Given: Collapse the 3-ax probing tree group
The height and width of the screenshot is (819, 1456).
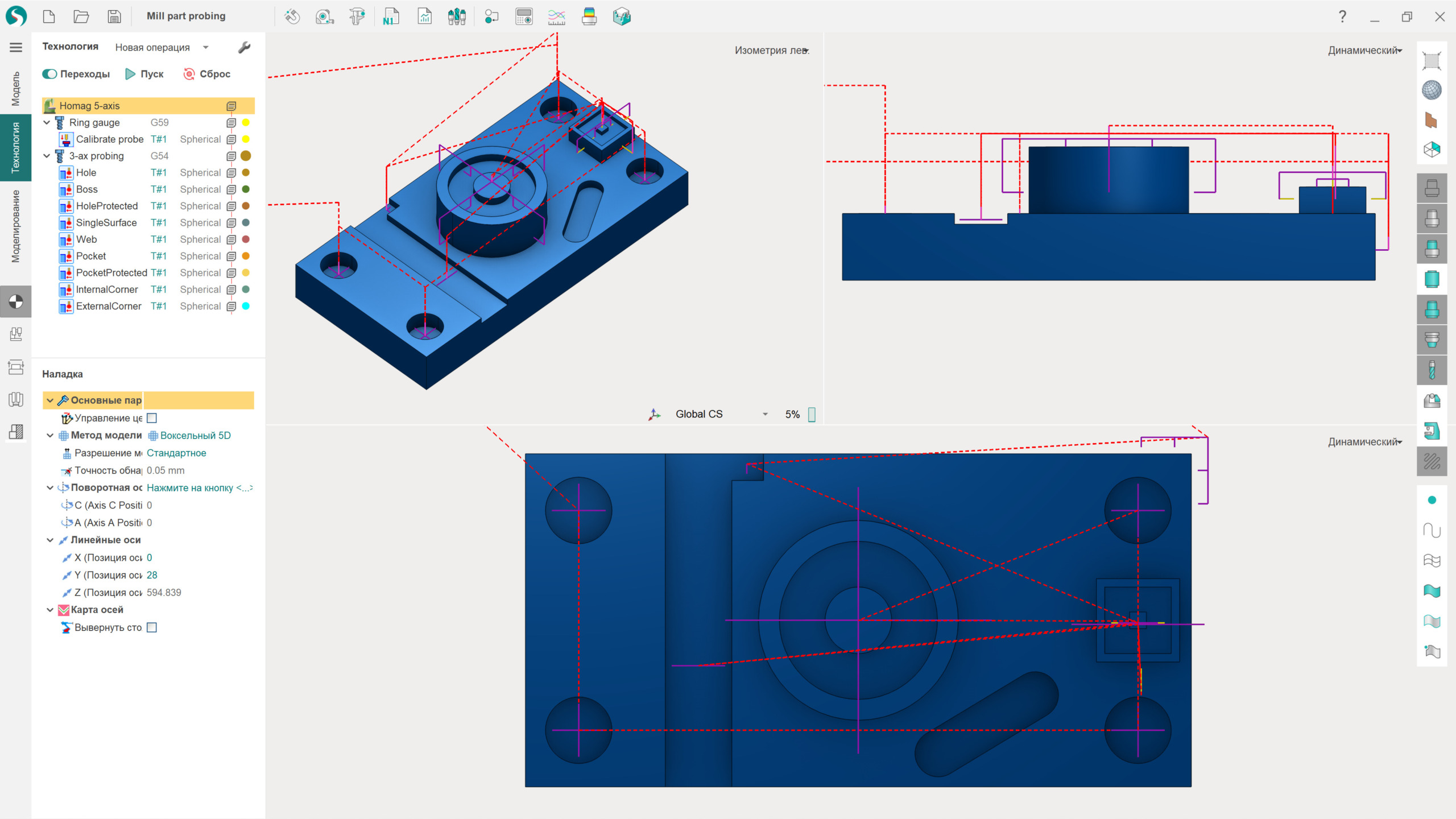Looking at the screenshot, I should [x=47, y=156].
